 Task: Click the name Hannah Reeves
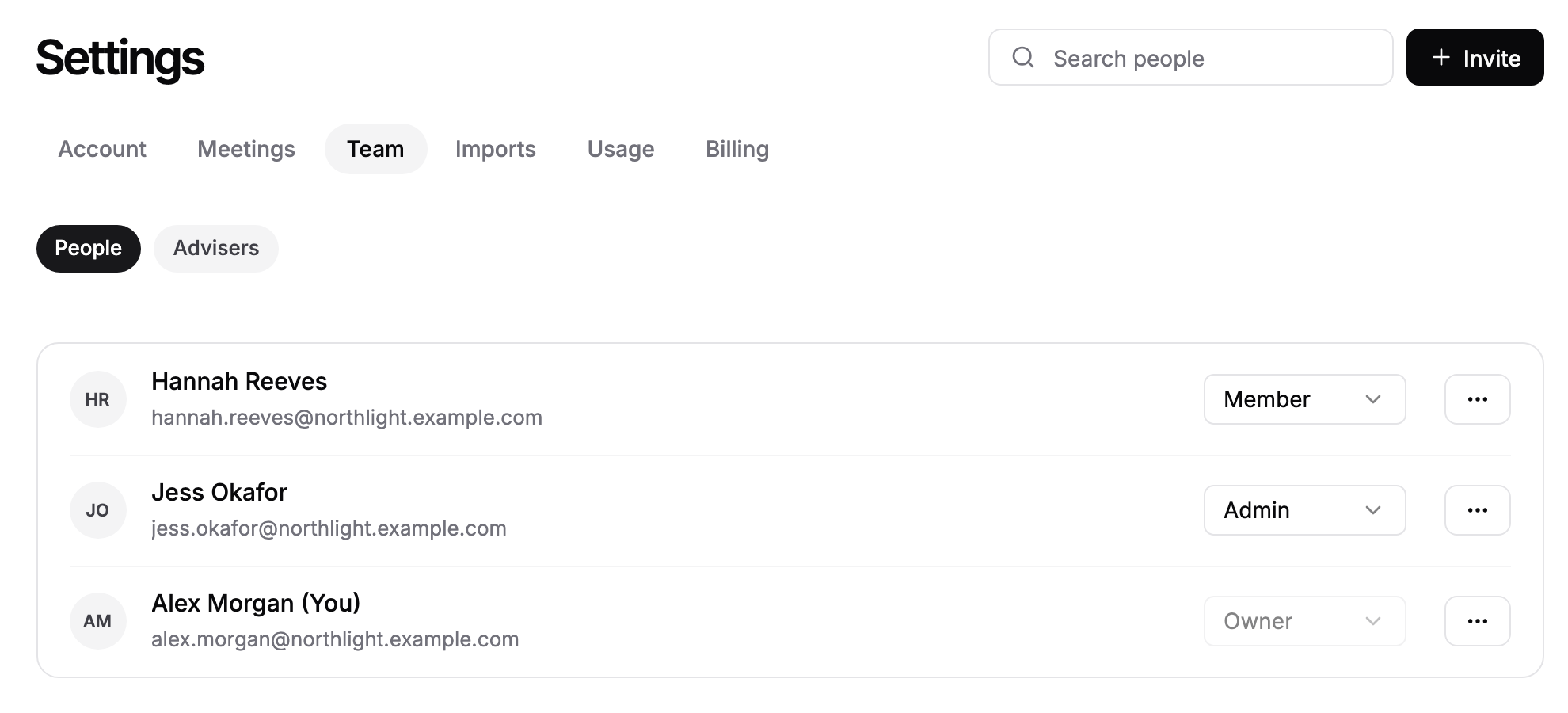click(x=239, y=382)
